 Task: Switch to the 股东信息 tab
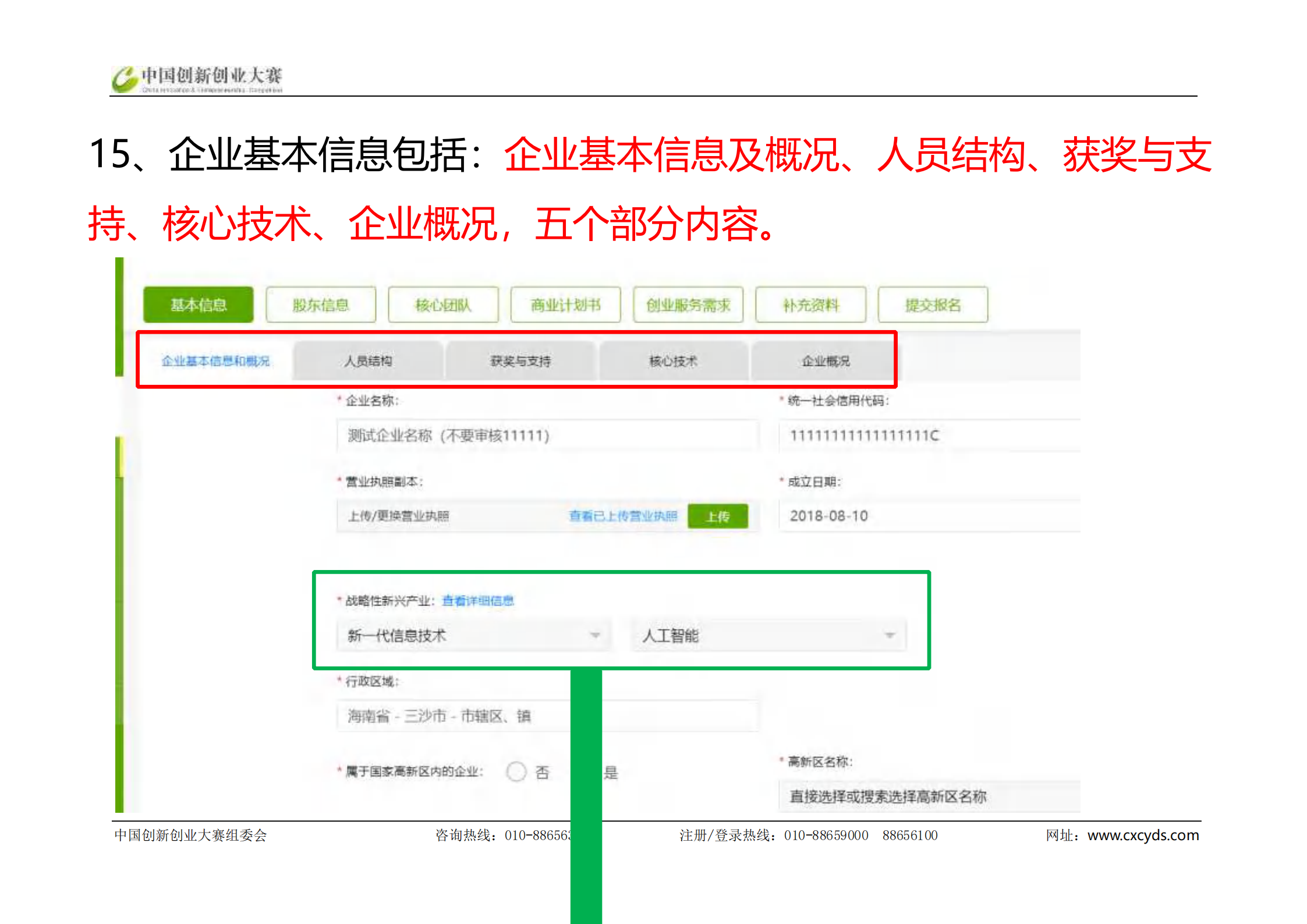320,305
